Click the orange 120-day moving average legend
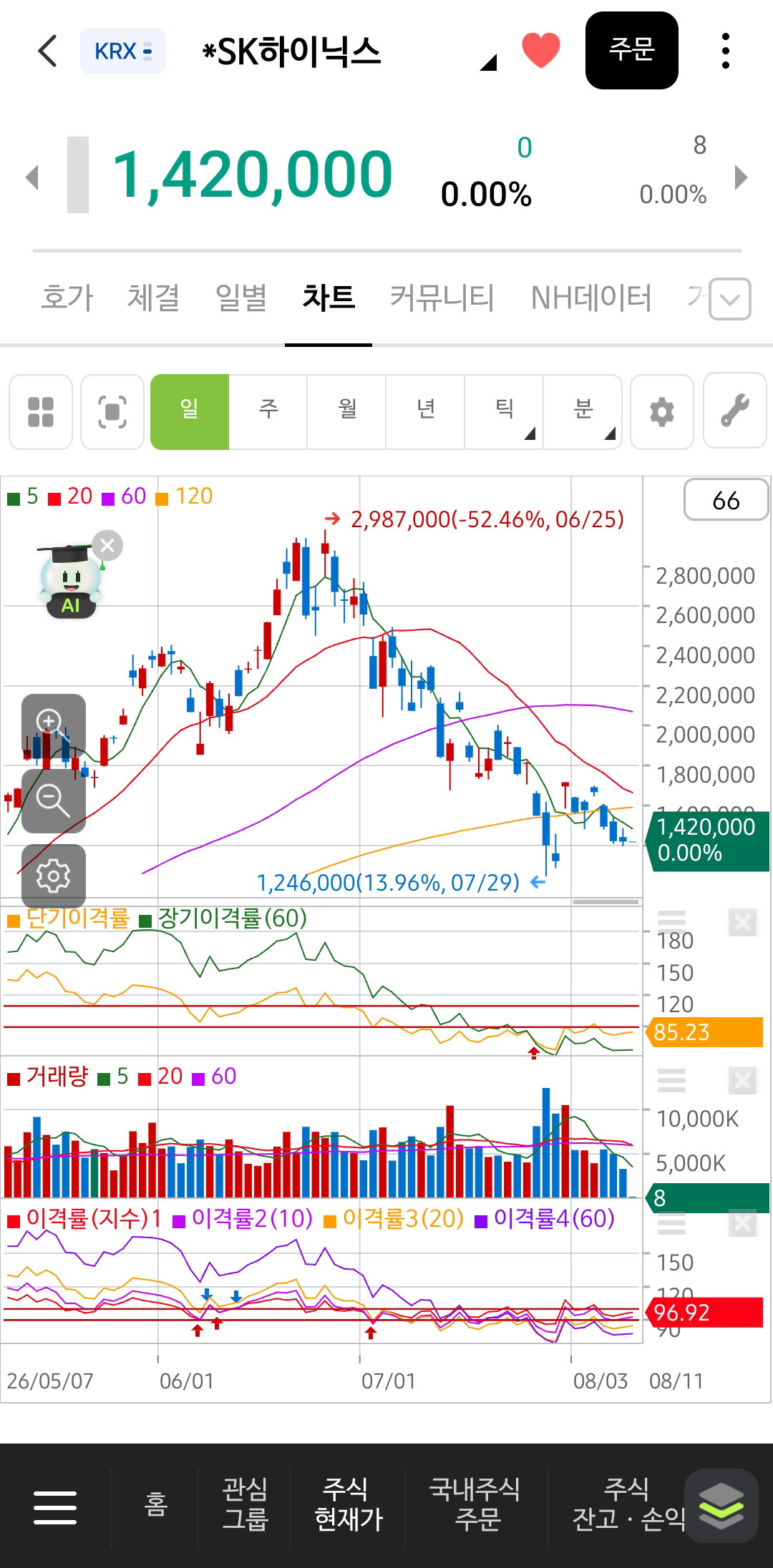 (185, 496)
